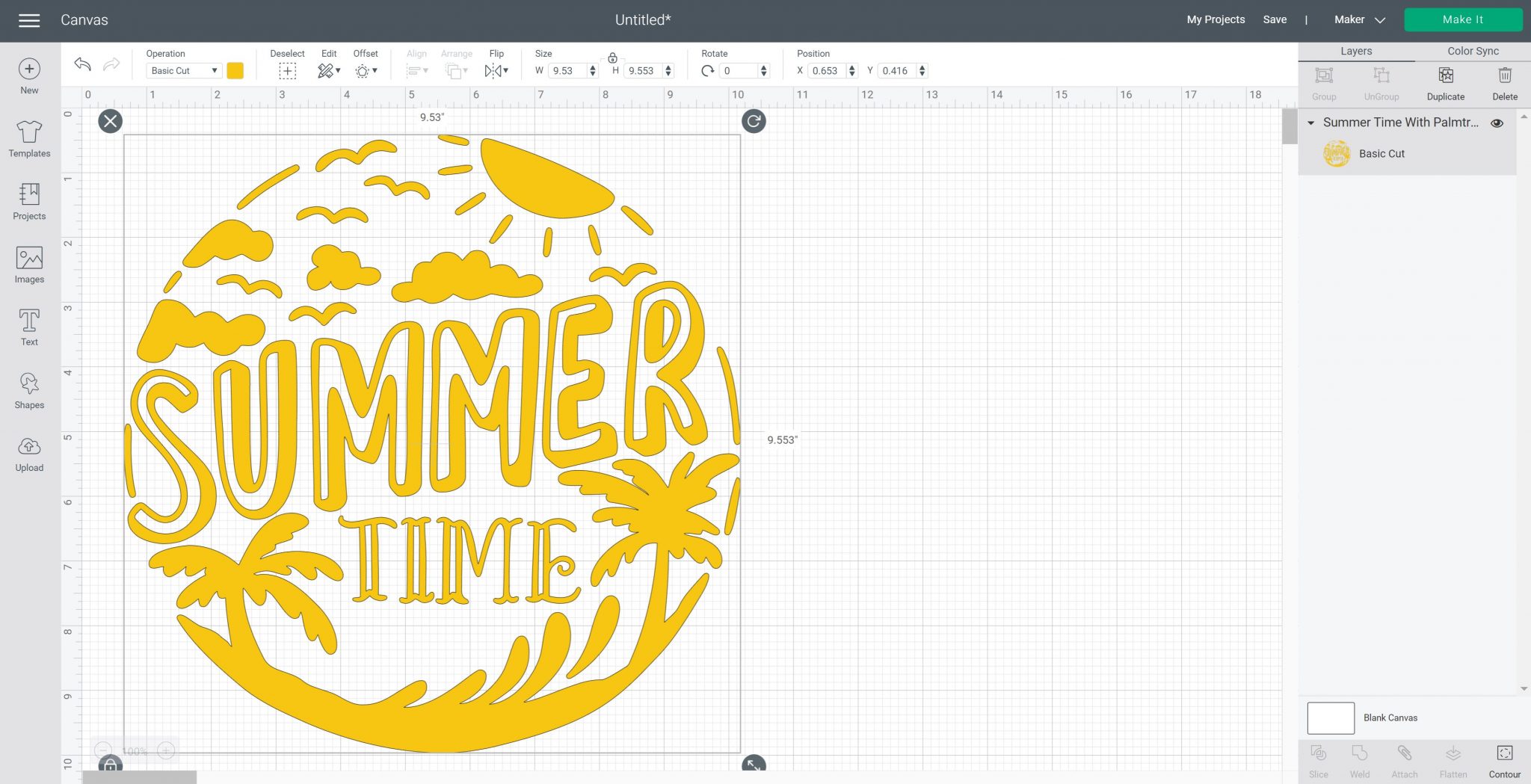Click the Make It button
Viewport: 1531px width, 784px height.
click(1463, 20)
